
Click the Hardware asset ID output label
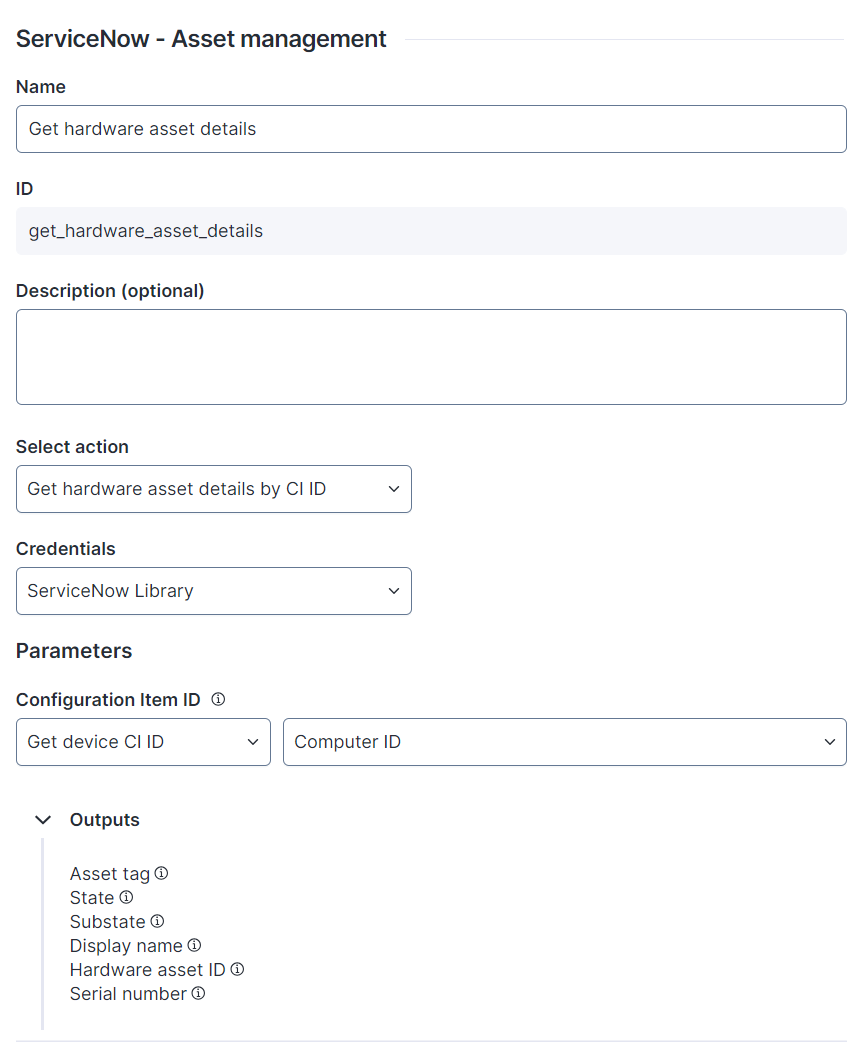click(x=148, y=970)
